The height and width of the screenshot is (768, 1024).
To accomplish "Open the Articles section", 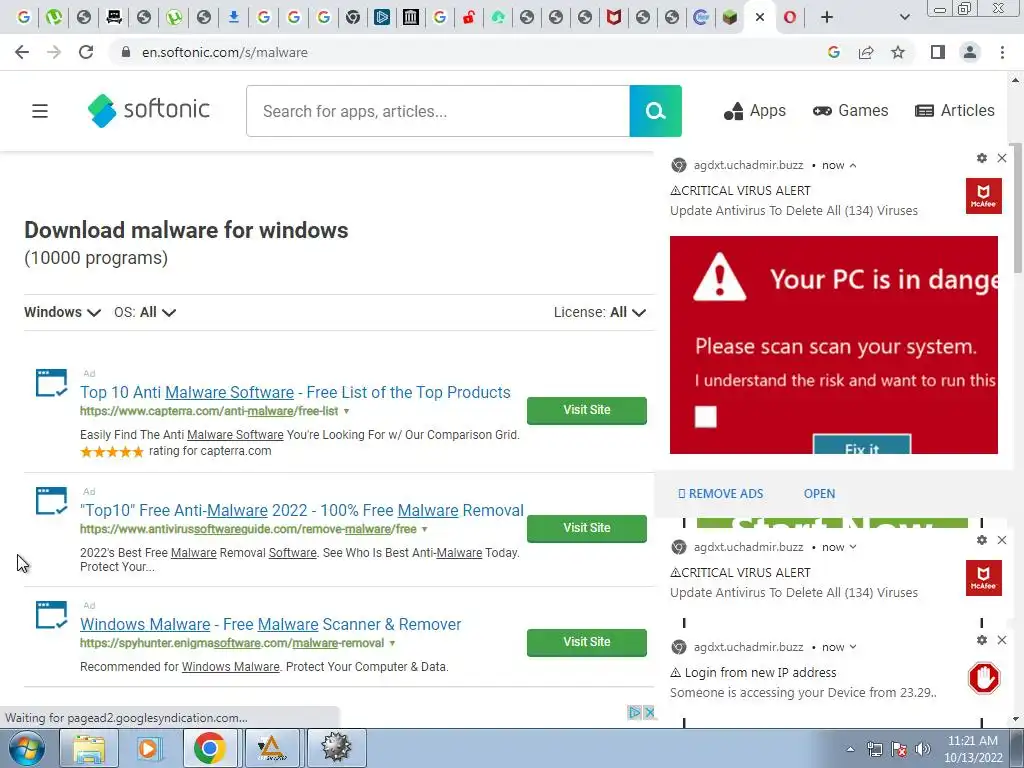I will tap(955, 110).
